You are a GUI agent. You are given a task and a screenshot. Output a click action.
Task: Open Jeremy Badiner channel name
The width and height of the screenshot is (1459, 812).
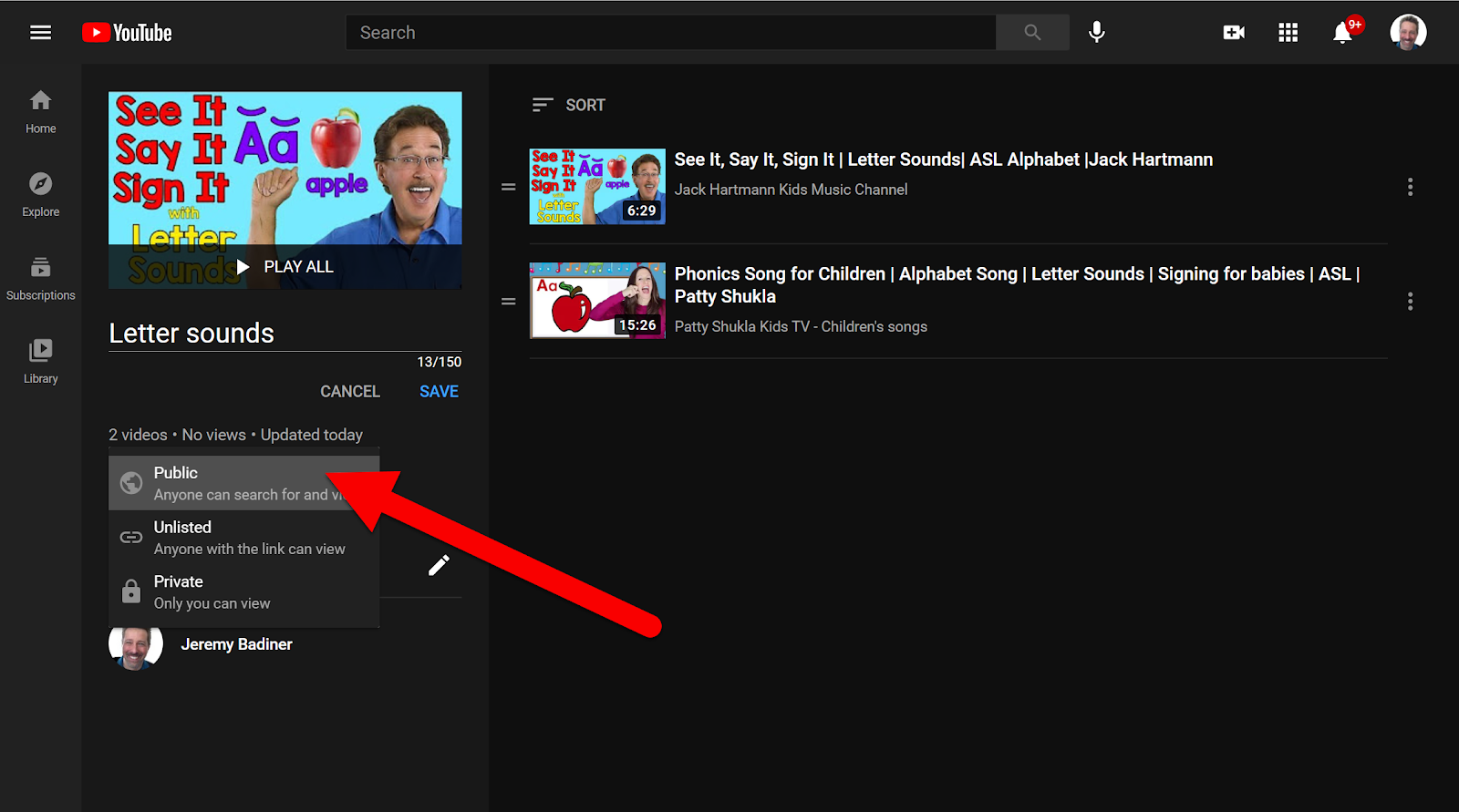coord(236,644)
